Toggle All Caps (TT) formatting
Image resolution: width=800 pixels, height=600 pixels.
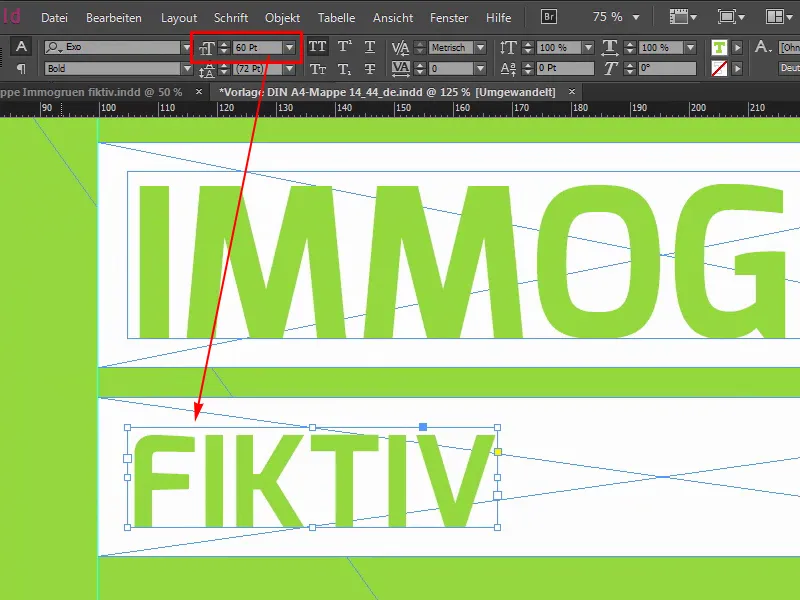tap(317, 47)
